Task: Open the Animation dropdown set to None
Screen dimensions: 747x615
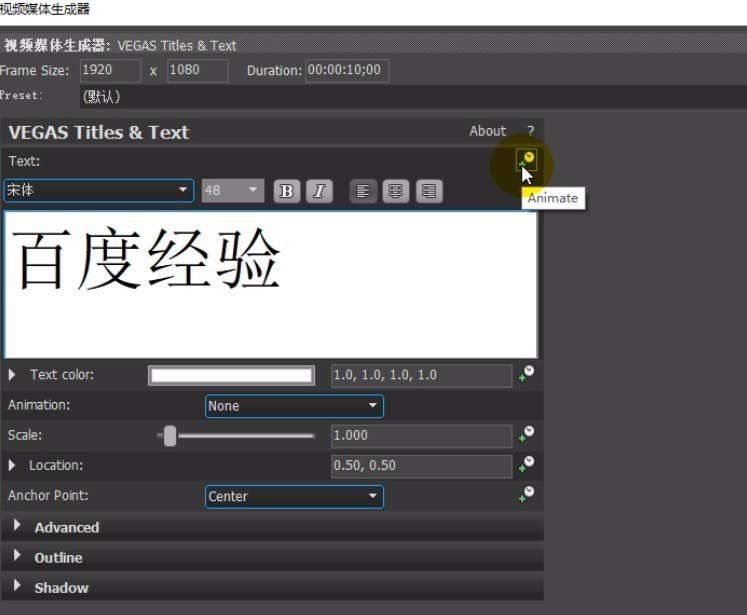Action: click(294, 406)
